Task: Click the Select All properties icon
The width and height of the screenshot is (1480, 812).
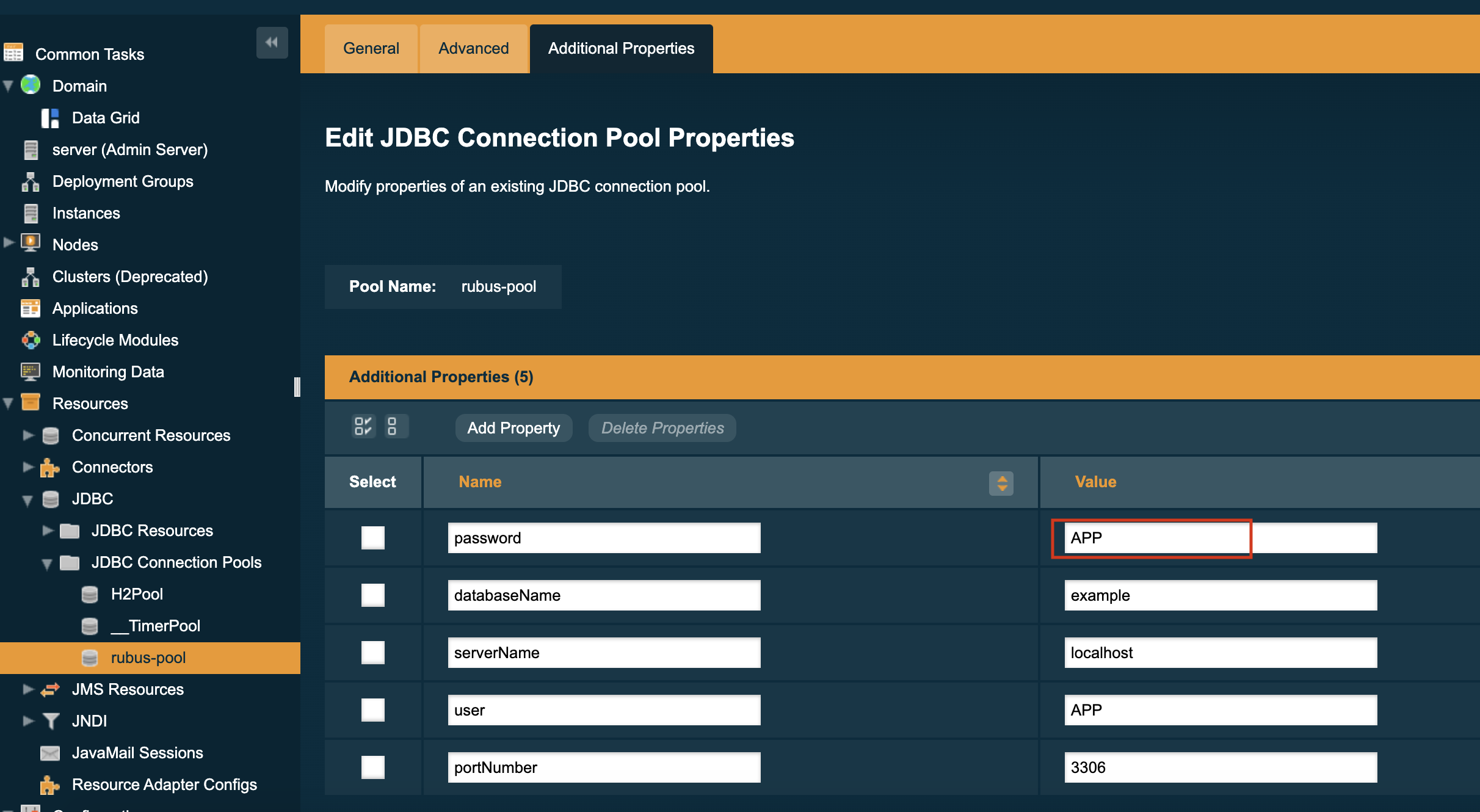Action: click(x=363, y=426)
